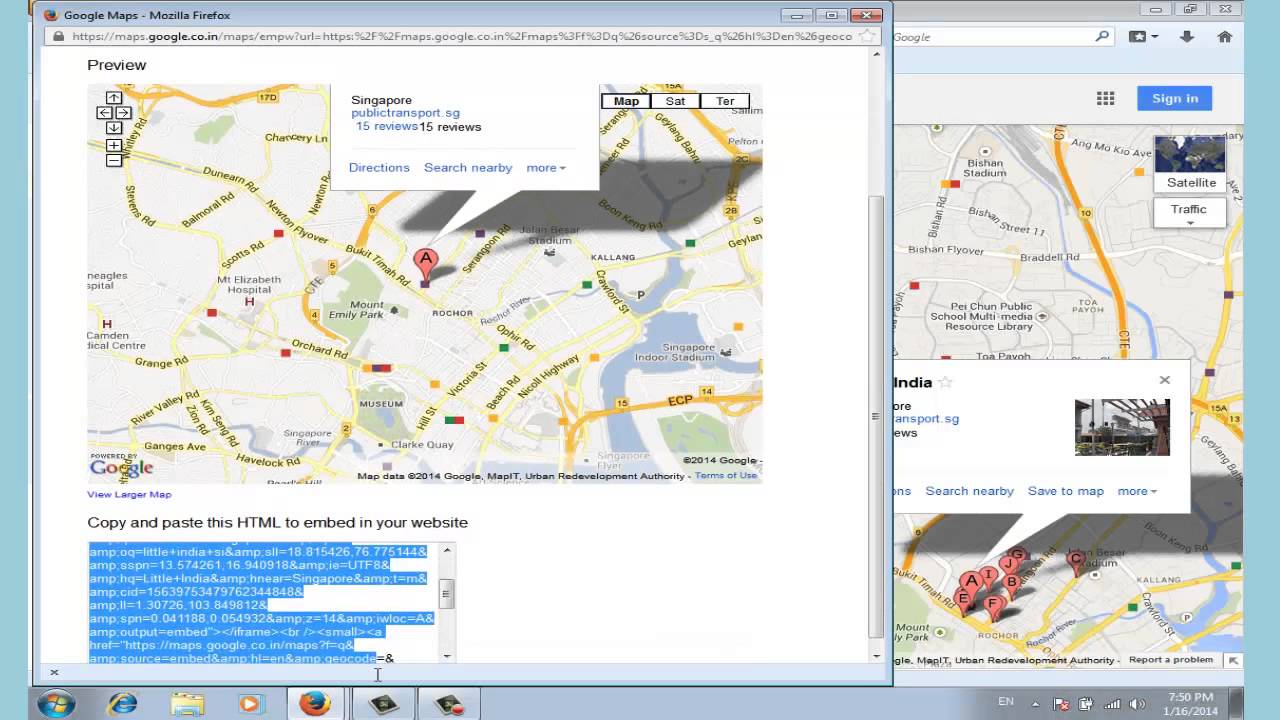Image resolution: width=1280 pixels, height=720 pixels.
Task: Click the embed code box scroll up arrow
Action: 447,550
